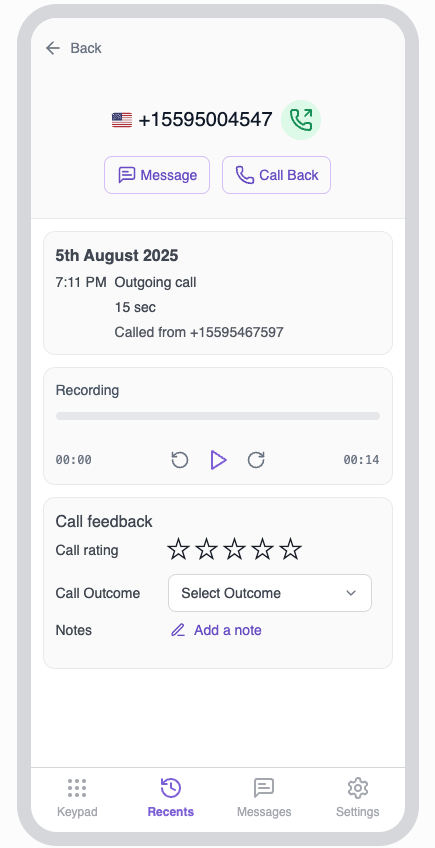Rate the call five stars
The image size is (435, 848).
point(291,549)
